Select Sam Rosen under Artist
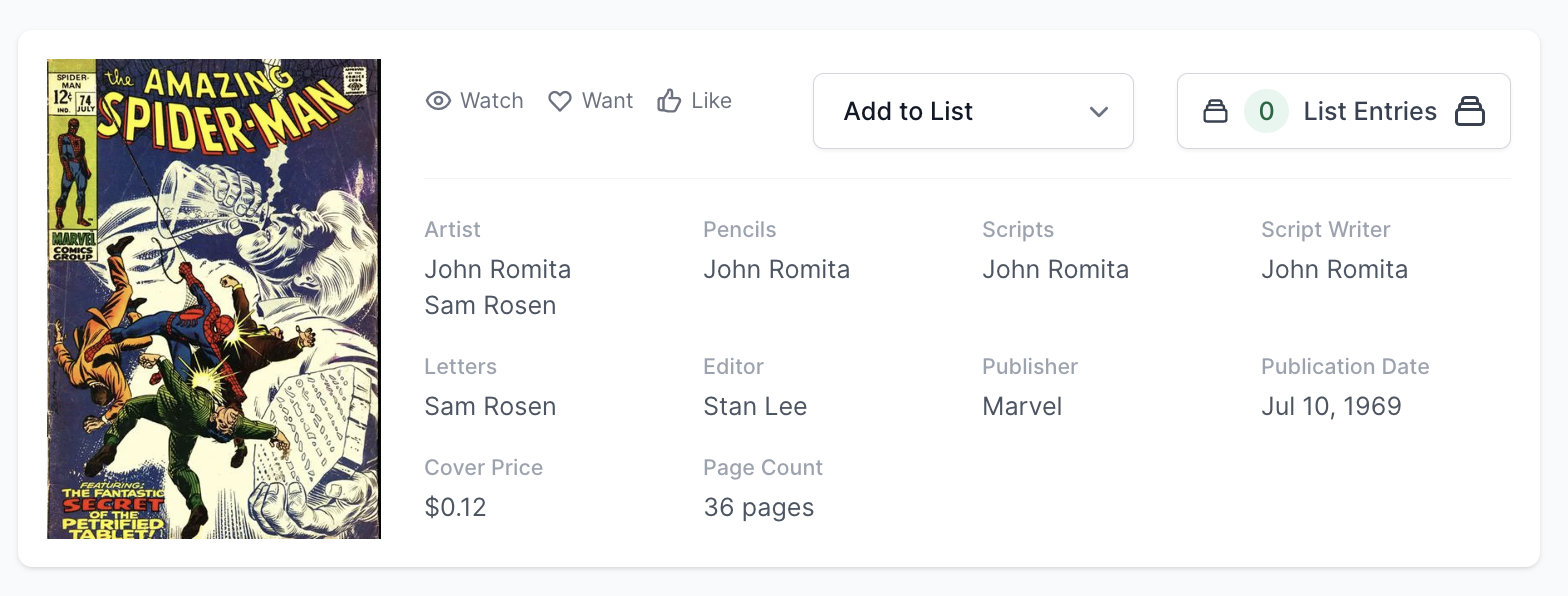The image size is (1568, 596). point(490,306)
